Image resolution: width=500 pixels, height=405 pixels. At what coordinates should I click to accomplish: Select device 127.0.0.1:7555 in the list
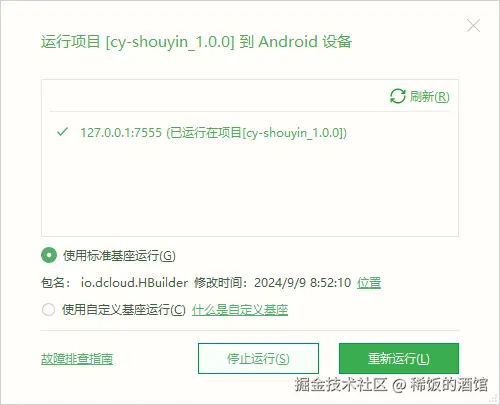point(213,133)
